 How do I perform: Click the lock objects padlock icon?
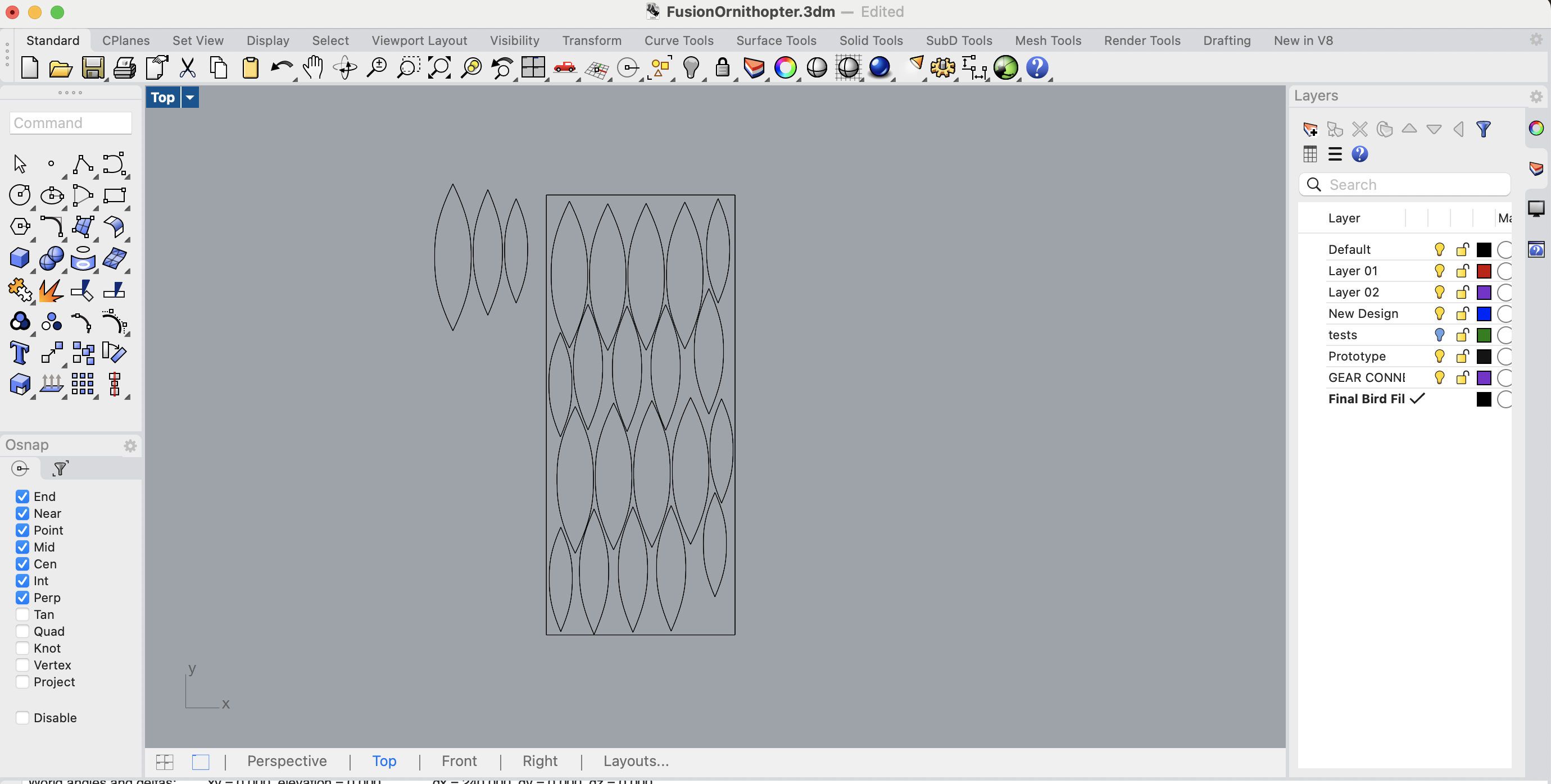click(x=723, y=68)
